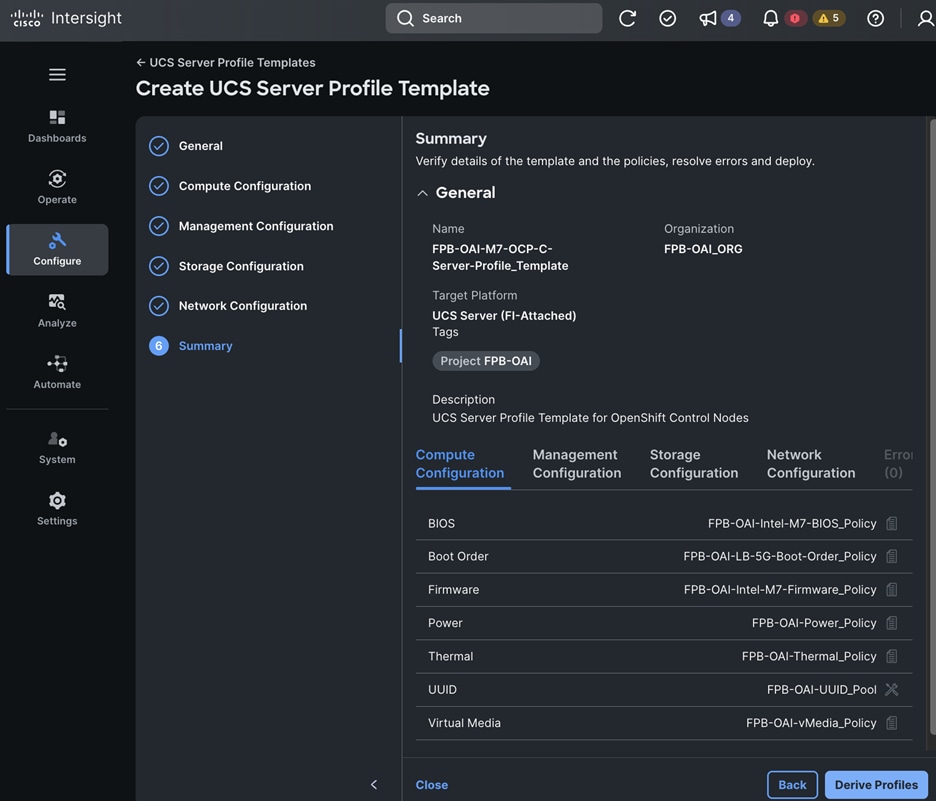Viewport: 936px width, 801px height.
Task: Click the template name FPB-OAI-M7-OCP-C-Server-Profile_Template
Action: (x=500, y=257)
